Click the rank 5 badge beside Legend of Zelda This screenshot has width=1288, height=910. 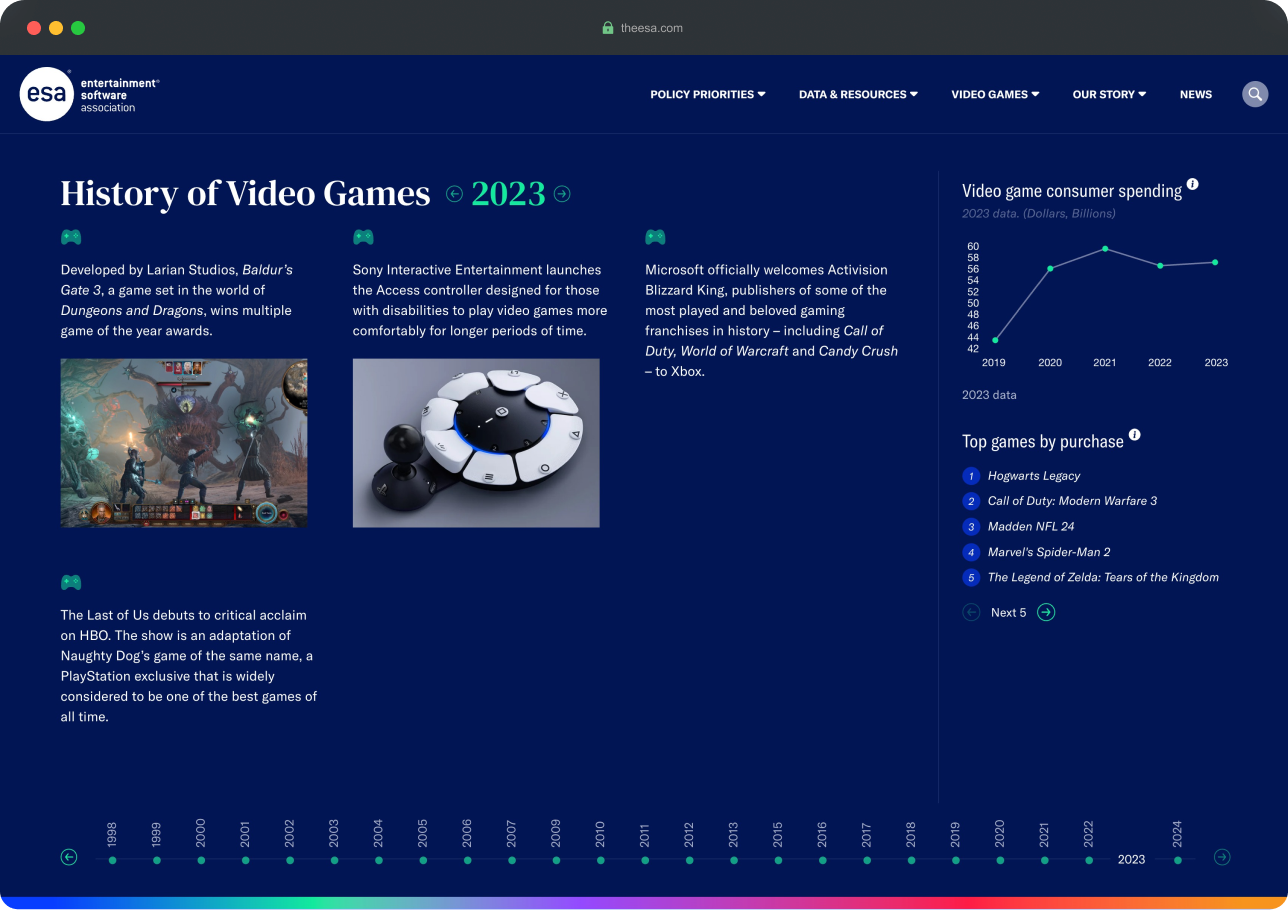pyautogui.click(x=971, y=578)
